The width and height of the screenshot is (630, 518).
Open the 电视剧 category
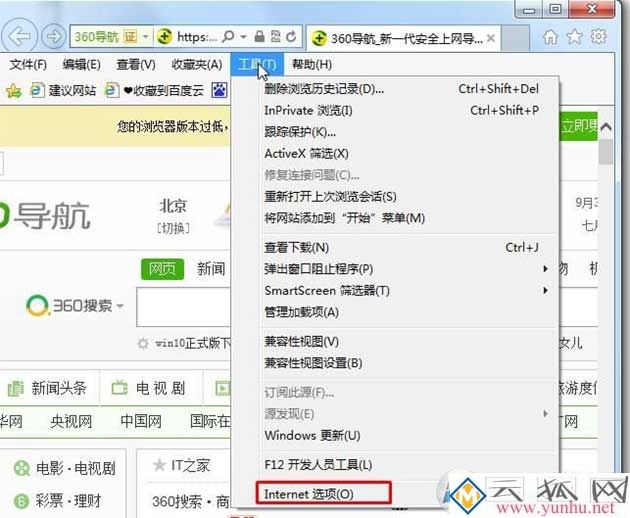tap(149, 388)
